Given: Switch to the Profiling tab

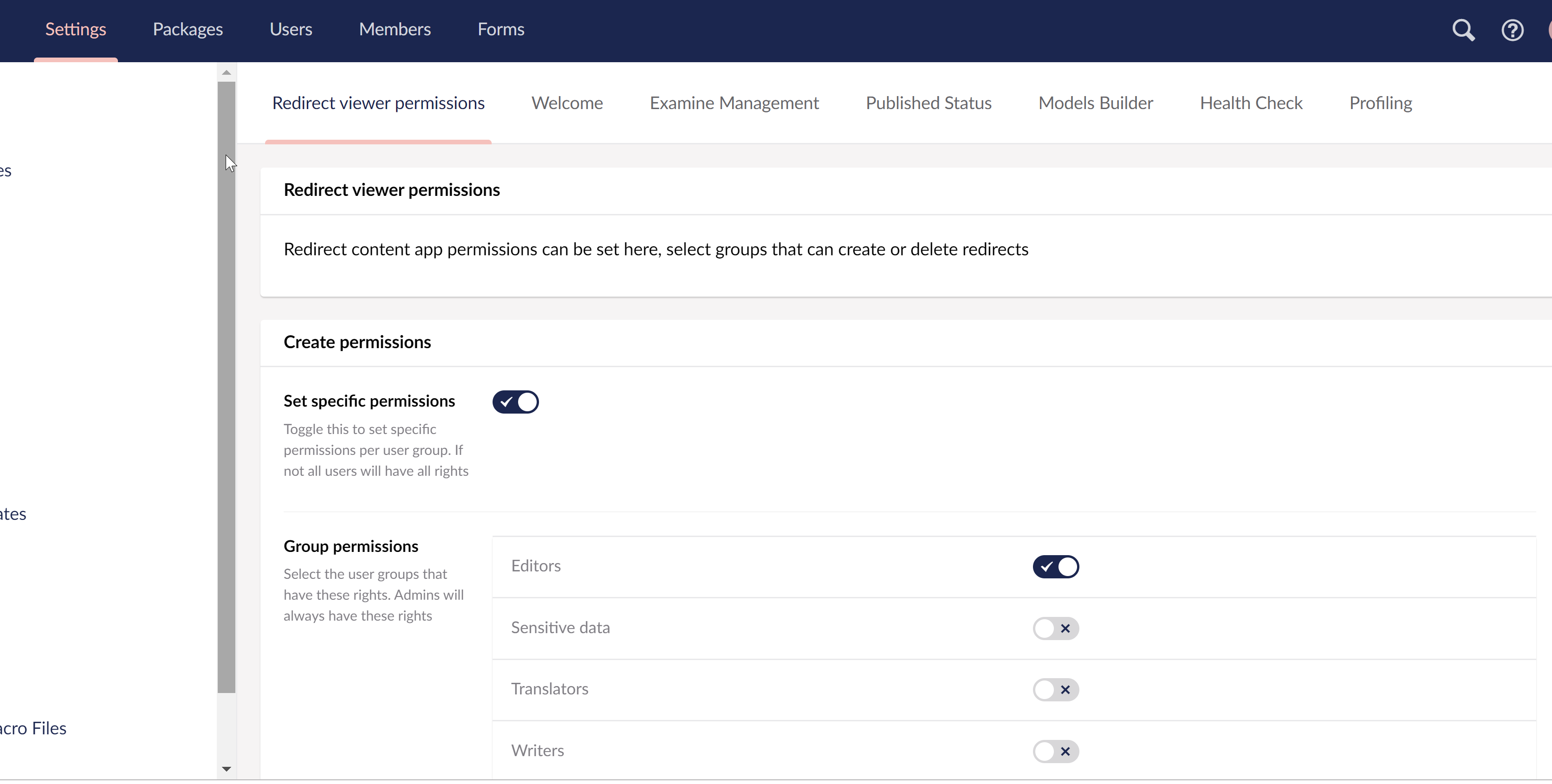Looking at the screenshot, I should 1380,103.
